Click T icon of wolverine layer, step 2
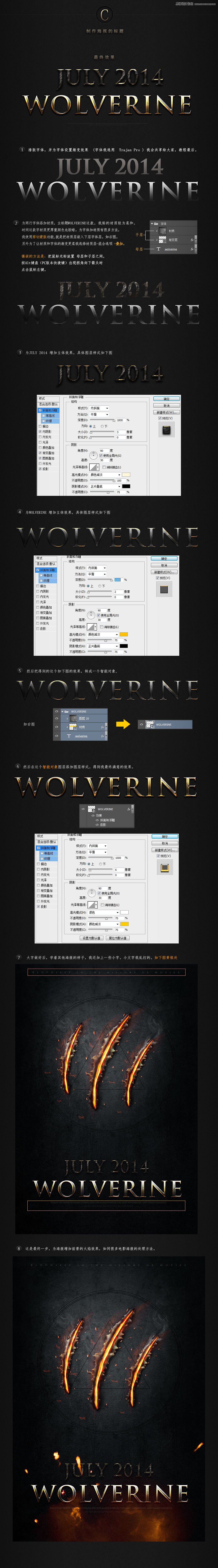 [x=158, y=249]
